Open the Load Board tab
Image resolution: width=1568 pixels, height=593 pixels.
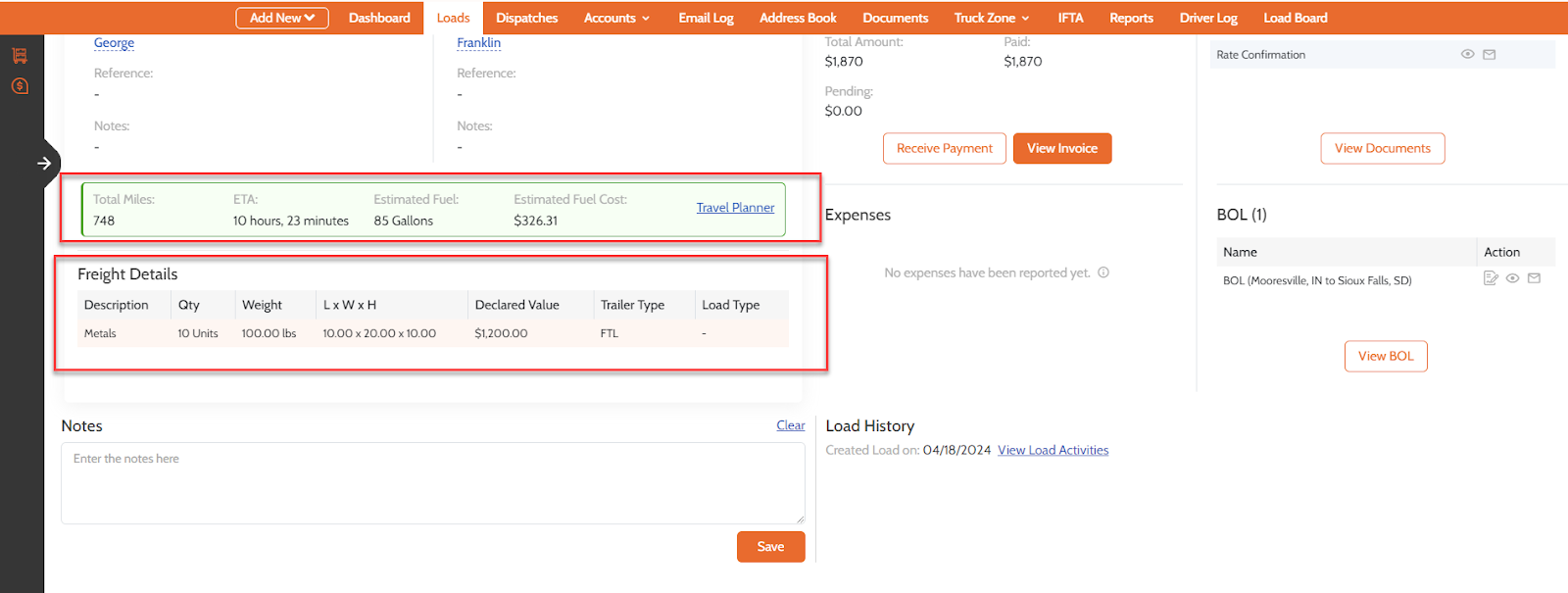pos(1296,18)
